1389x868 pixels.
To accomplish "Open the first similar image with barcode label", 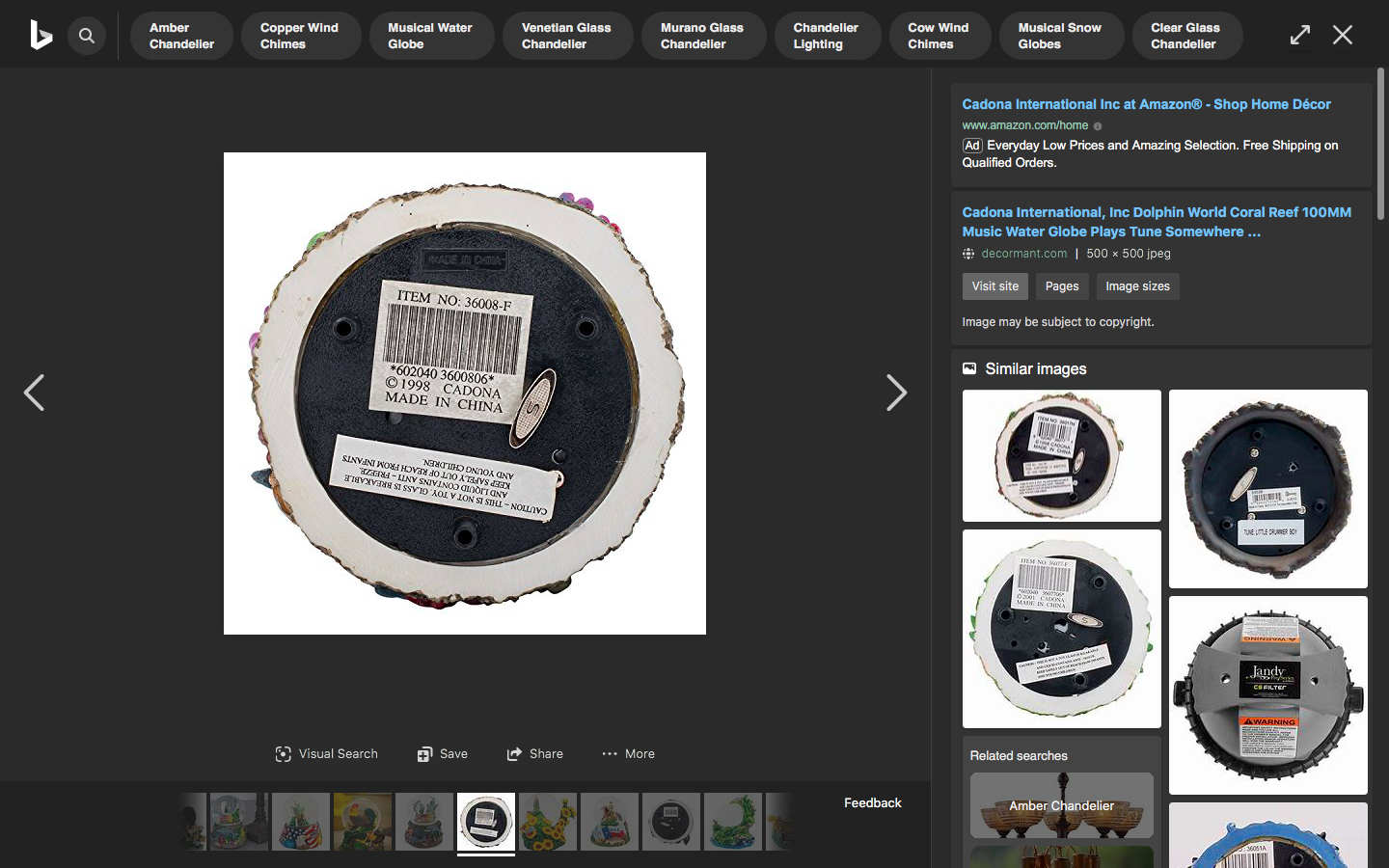I will pyautogui.click(x=1062, y=455).
